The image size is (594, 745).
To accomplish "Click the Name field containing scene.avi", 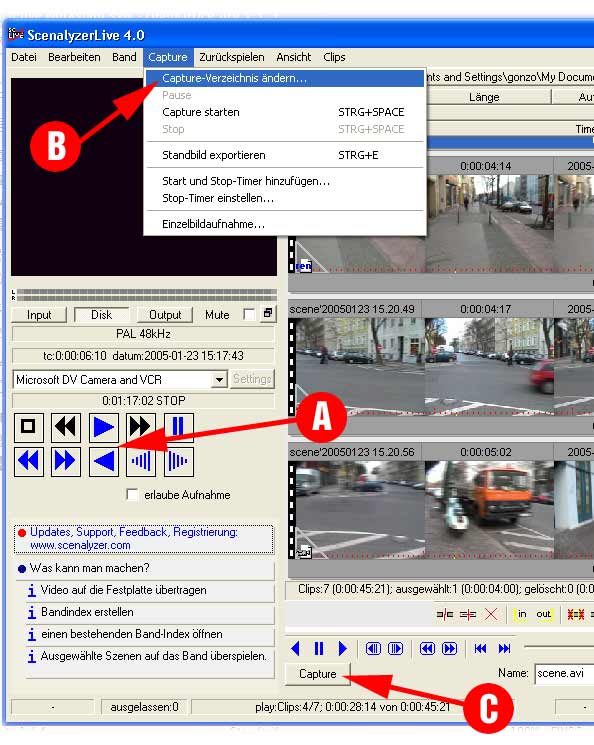I will point(564,673).
